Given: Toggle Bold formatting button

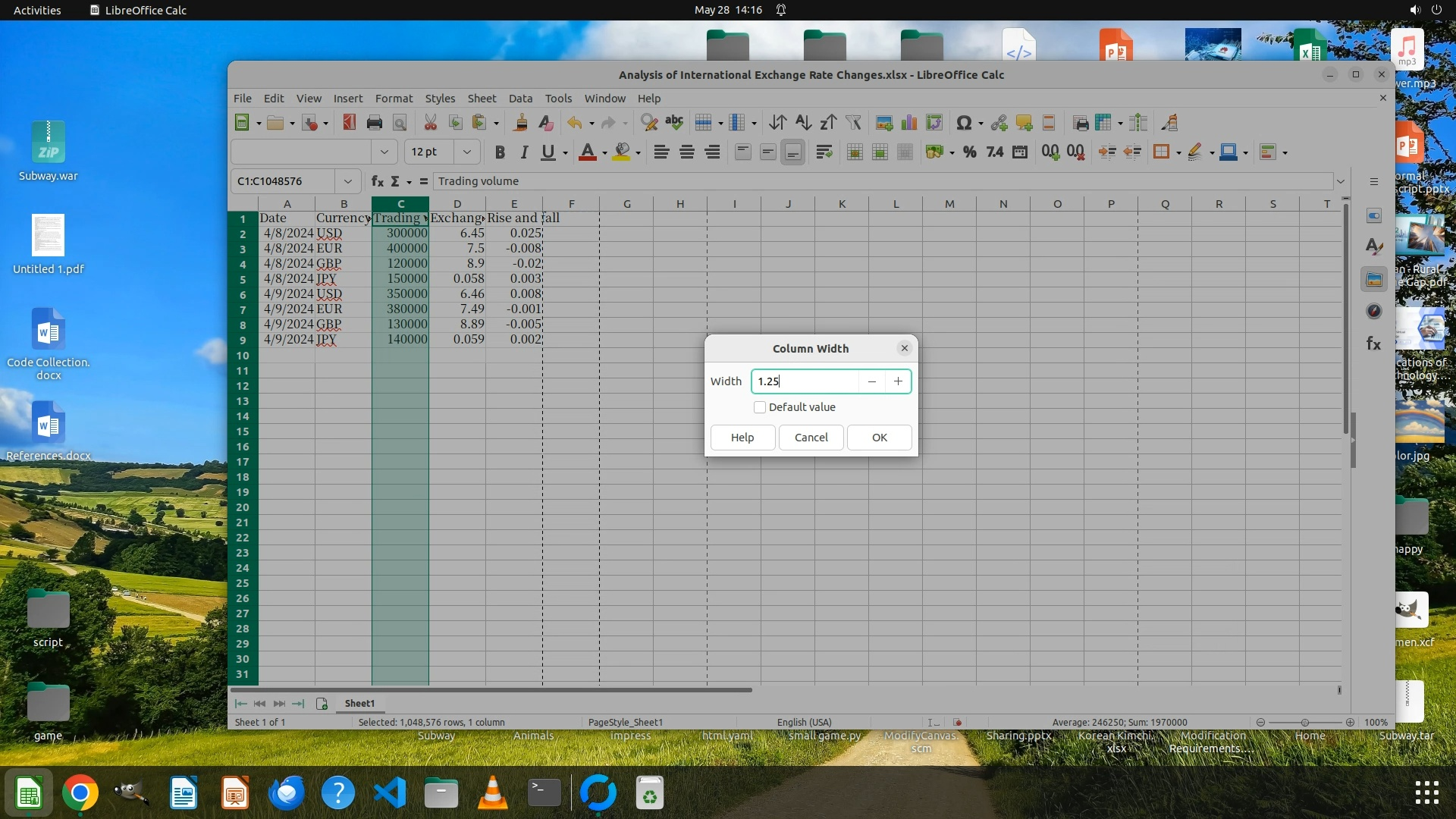Looking at the screenshot, I should click(500, 152).
